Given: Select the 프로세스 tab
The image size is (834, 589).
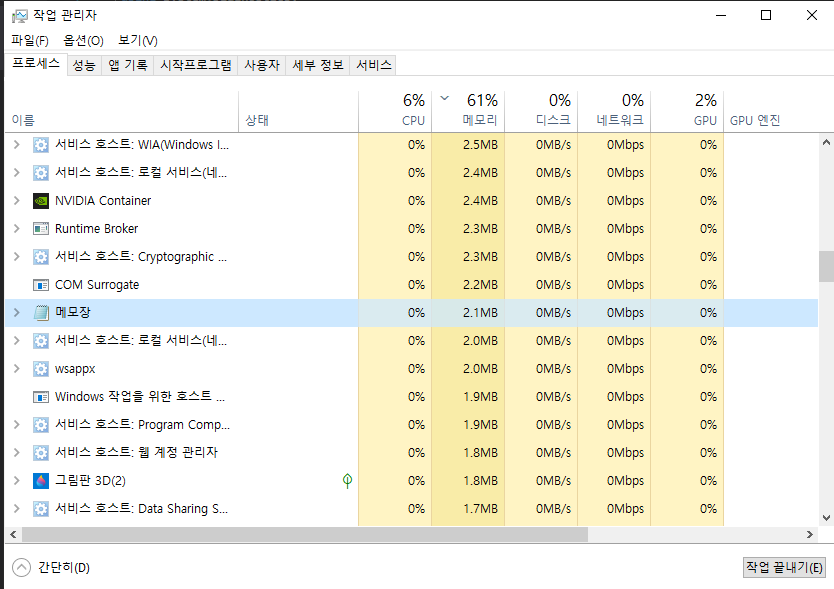Looking at the screenshot, I should coord(36,64).
